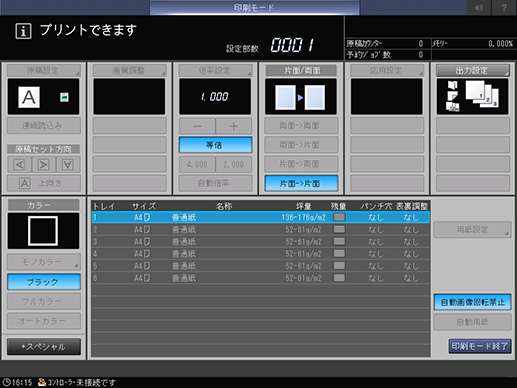Click the 1.000 magnification display
The height and width of the screenshot is (388, 517).
point(215,97)
